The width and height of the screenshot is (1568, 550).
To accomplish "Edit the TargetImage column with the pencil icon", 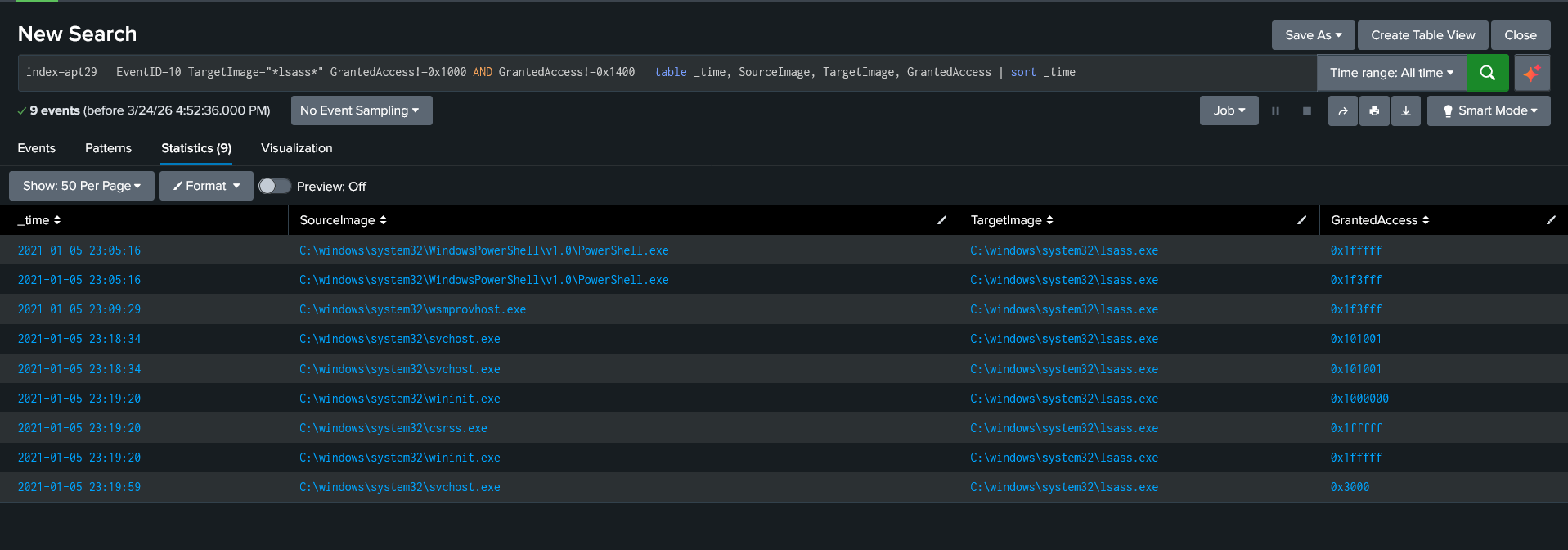I will click(1302, 220).
